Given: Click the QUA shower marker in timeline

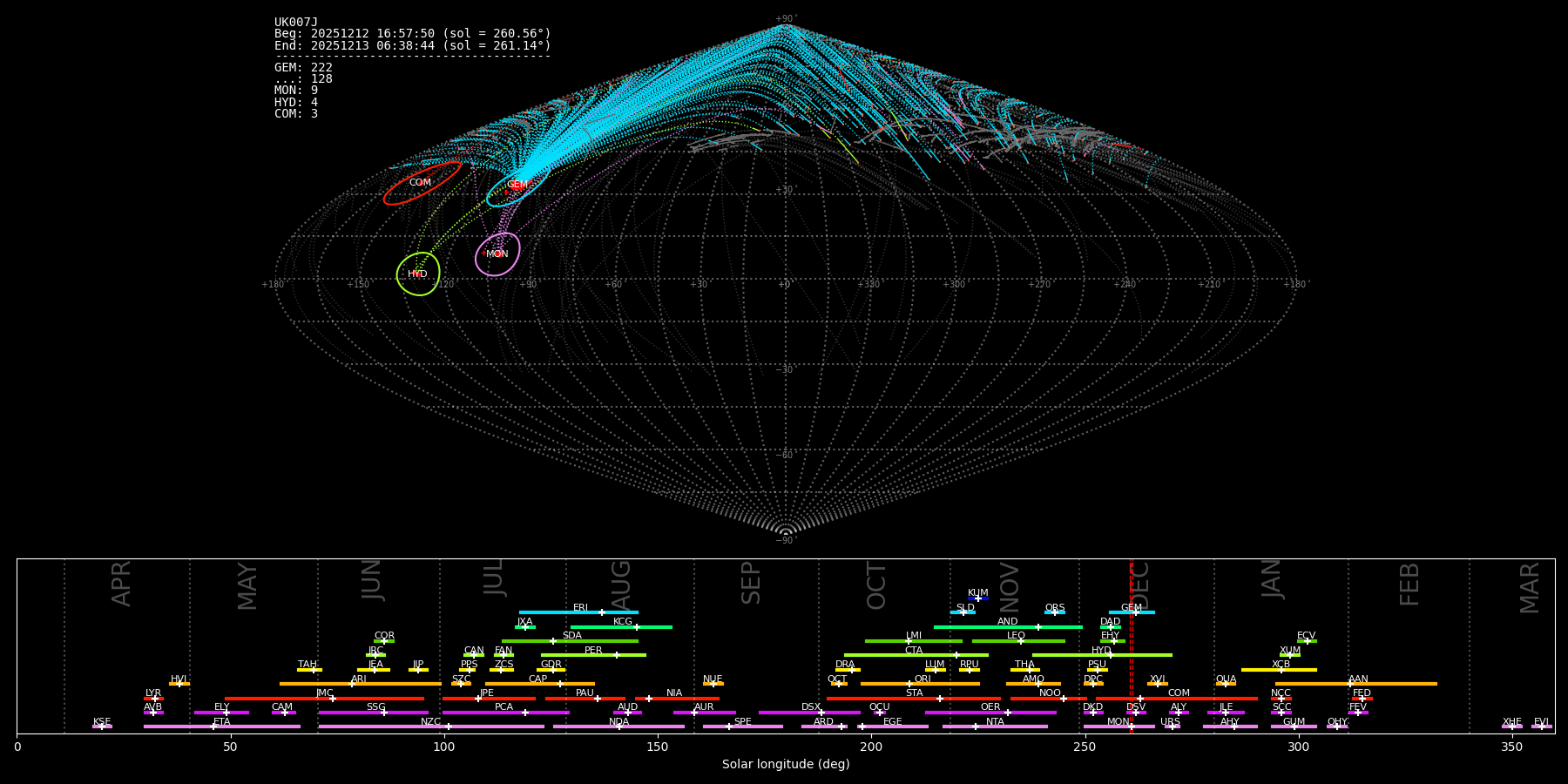Looking at the screenshot, I should (x=1226, y=684).
